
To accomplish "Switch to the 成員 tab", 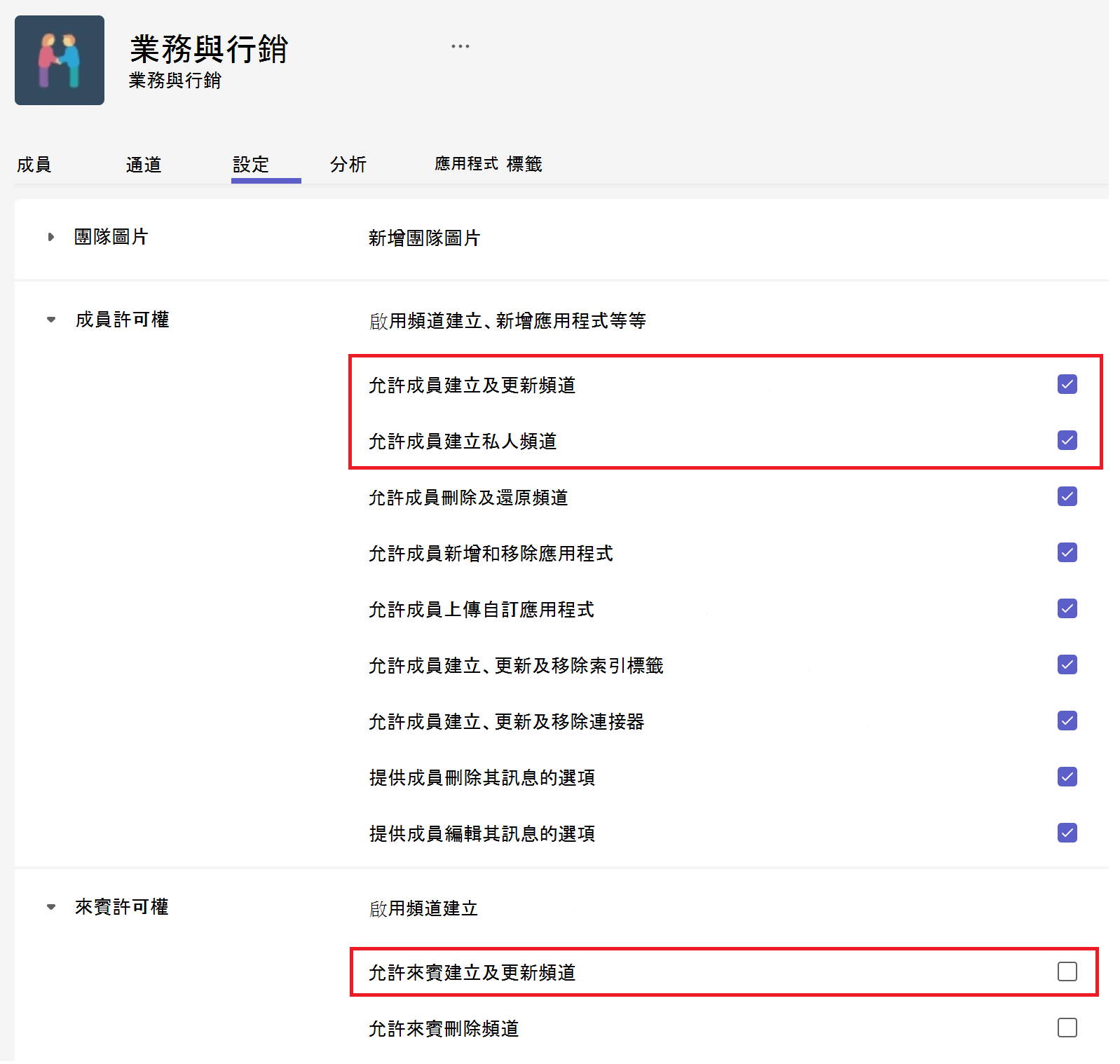I will [34, 165].
